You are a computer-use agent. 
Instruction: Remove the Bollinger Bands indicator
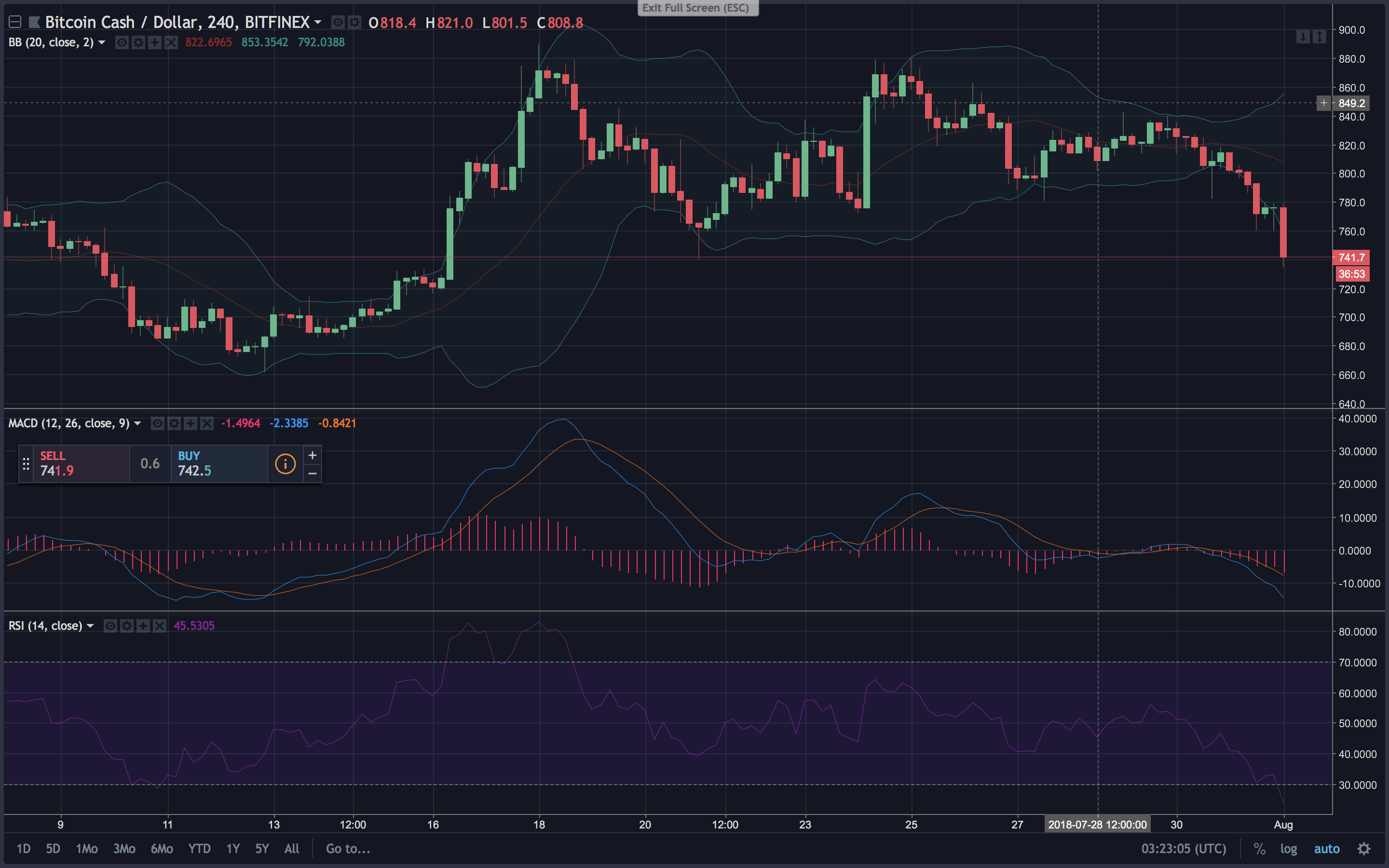(x=171, y=42)
